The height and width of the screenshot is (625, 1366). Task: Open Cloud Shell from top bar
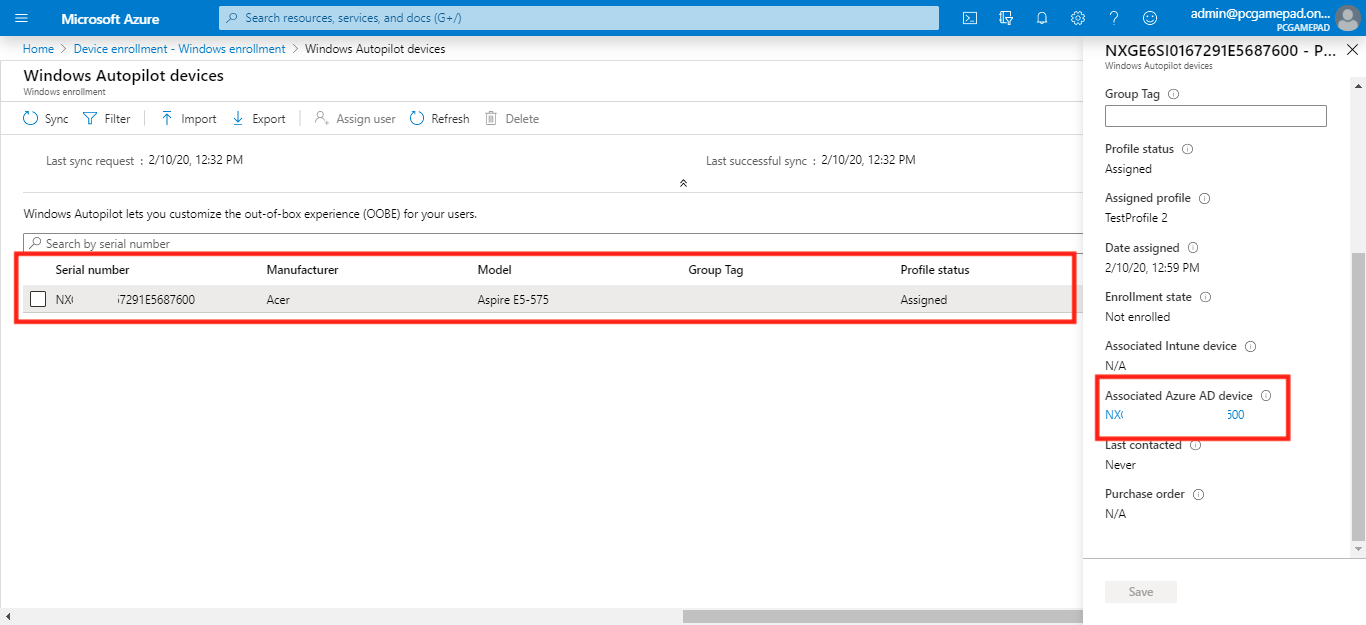pyautogui.click(x=969, y=18)
